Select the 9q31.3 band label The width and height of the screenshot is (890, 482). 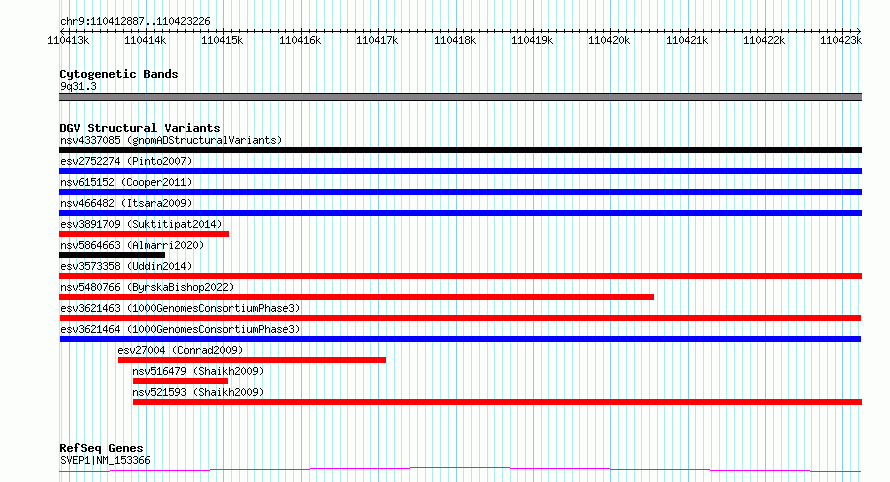tap(78, 86)
